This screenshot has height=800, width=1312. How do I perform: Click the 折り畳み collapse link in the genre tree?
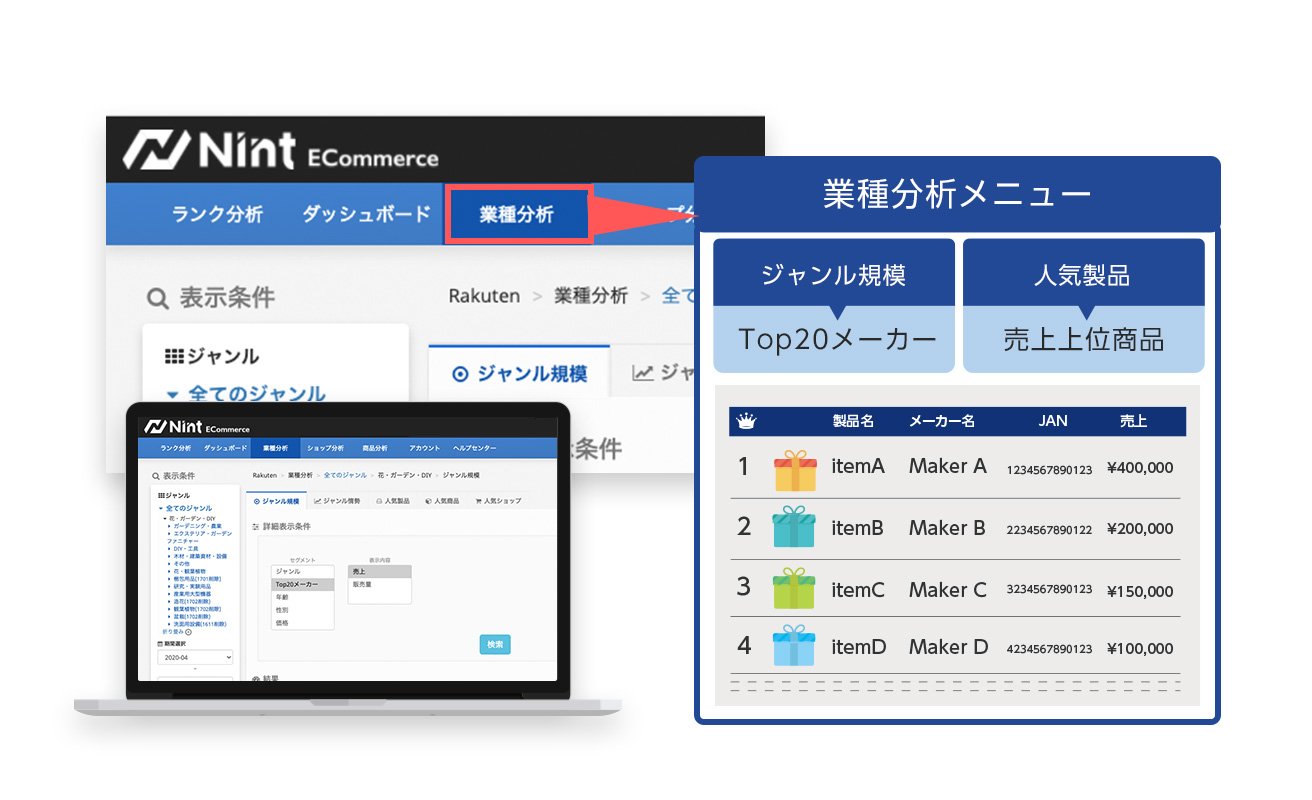tap(173, 632)
